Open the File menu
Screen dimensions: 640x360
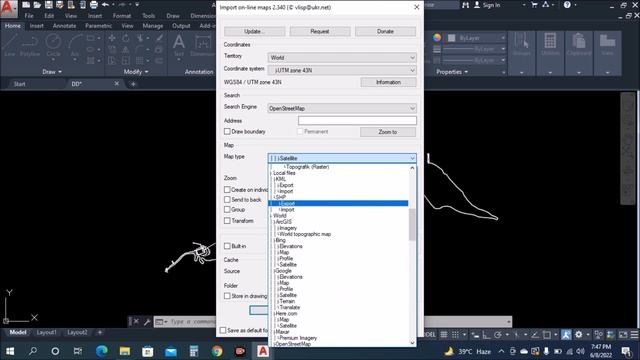click(x=29, y=16)
